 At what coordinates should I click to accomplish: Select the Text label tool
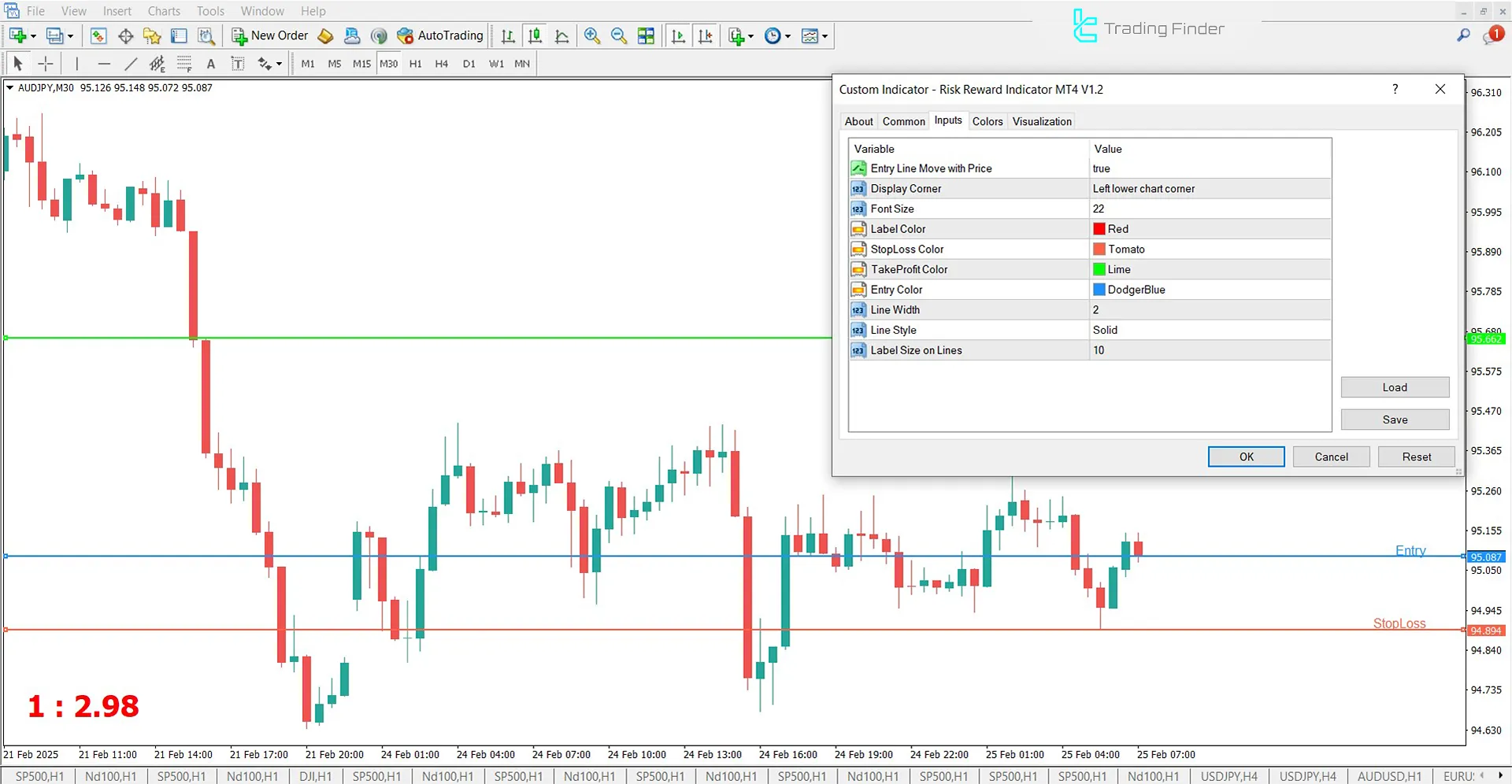click(238, 64)
